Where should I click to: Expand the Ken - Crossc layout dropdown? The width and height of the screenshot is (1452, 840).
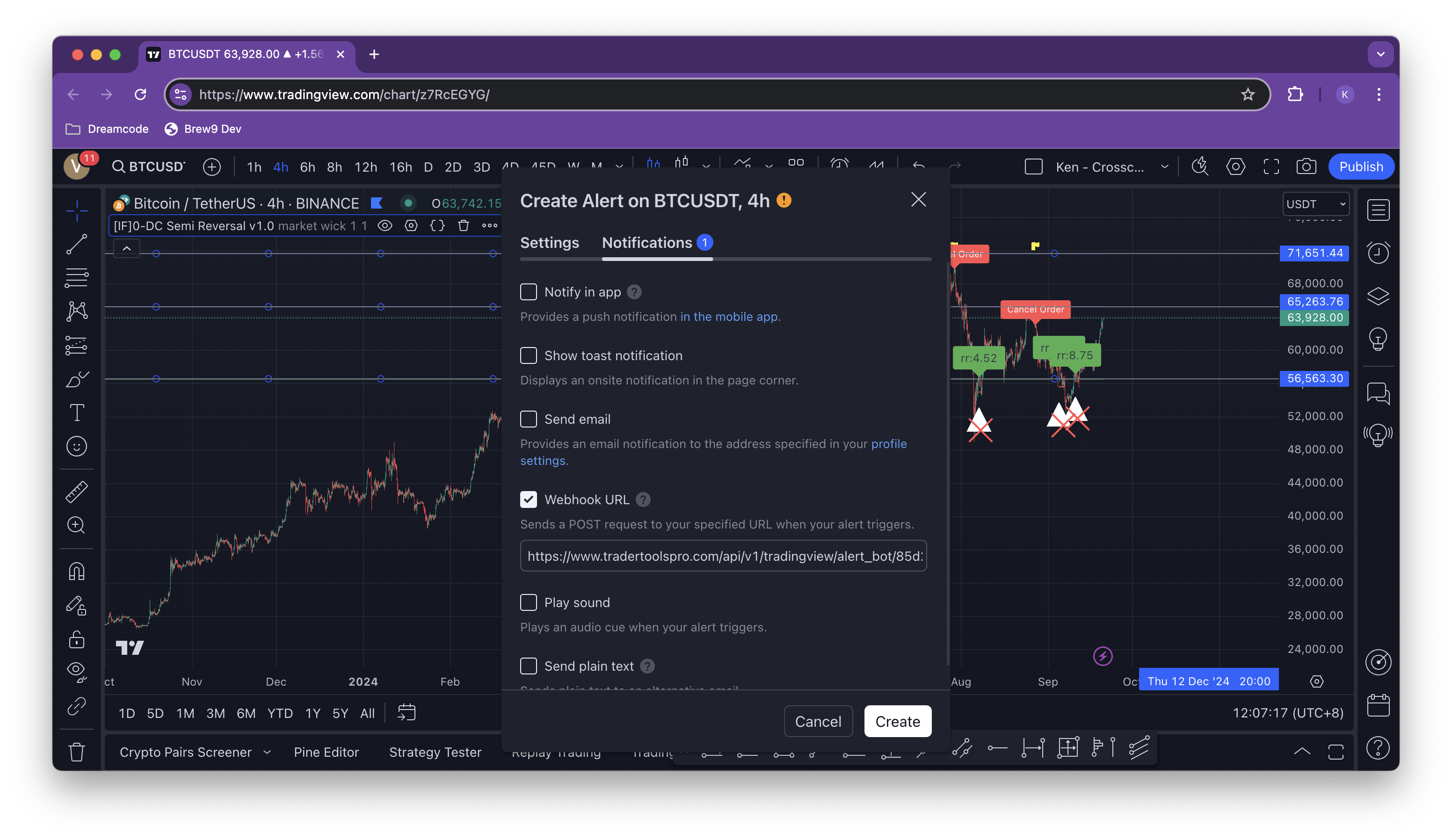pos(1164,167)
